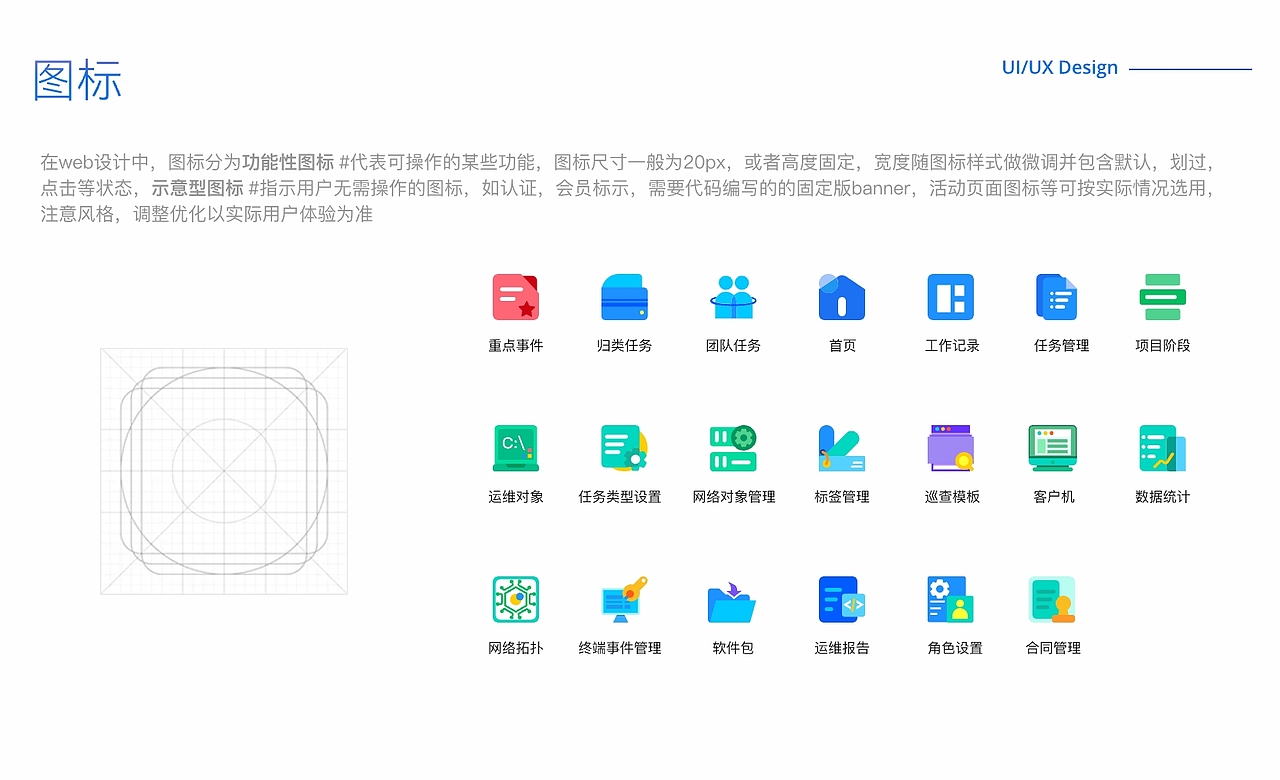Open the 首页 (Home) icon
This screenshot has width=1280, height=780.
pos(841,297)
